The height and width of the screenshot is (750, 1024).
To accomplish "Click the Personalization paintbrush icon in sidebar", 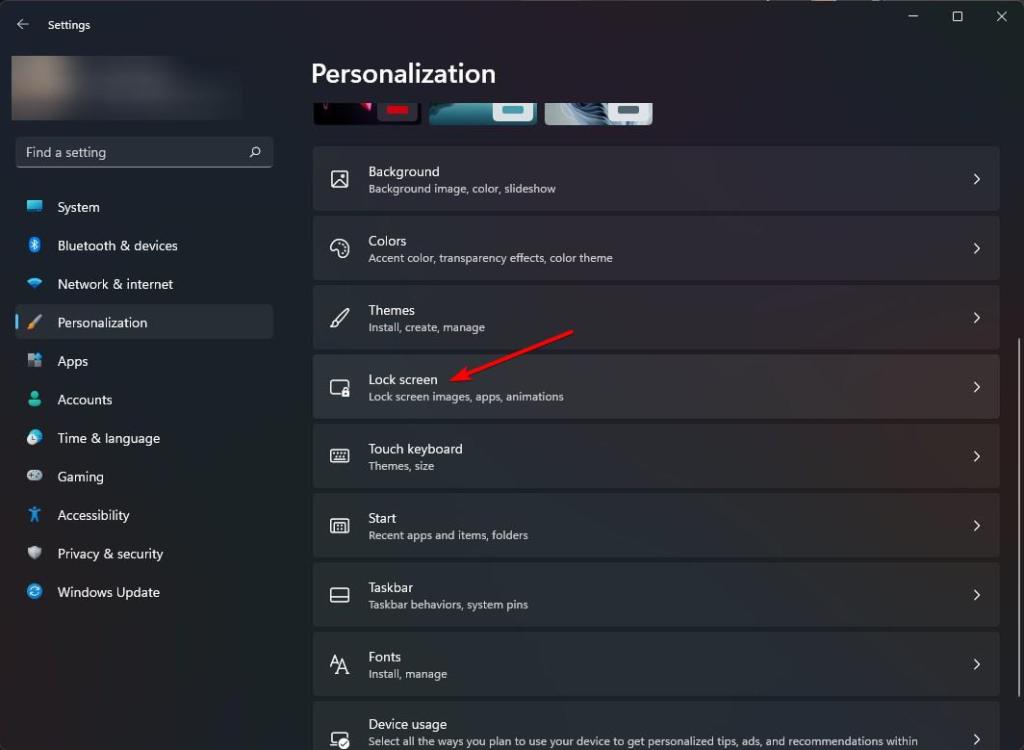I will 35,322.
